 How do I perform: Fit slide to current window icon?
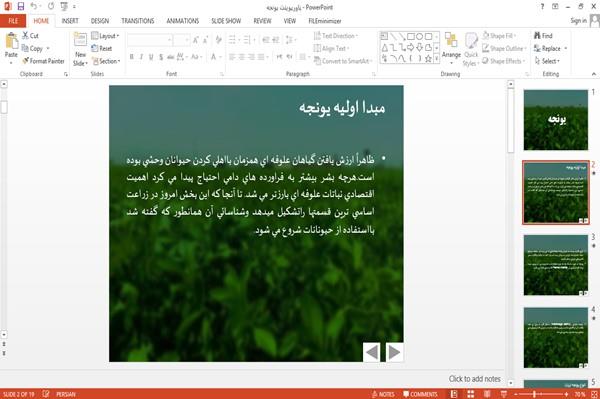pos(594,394)
